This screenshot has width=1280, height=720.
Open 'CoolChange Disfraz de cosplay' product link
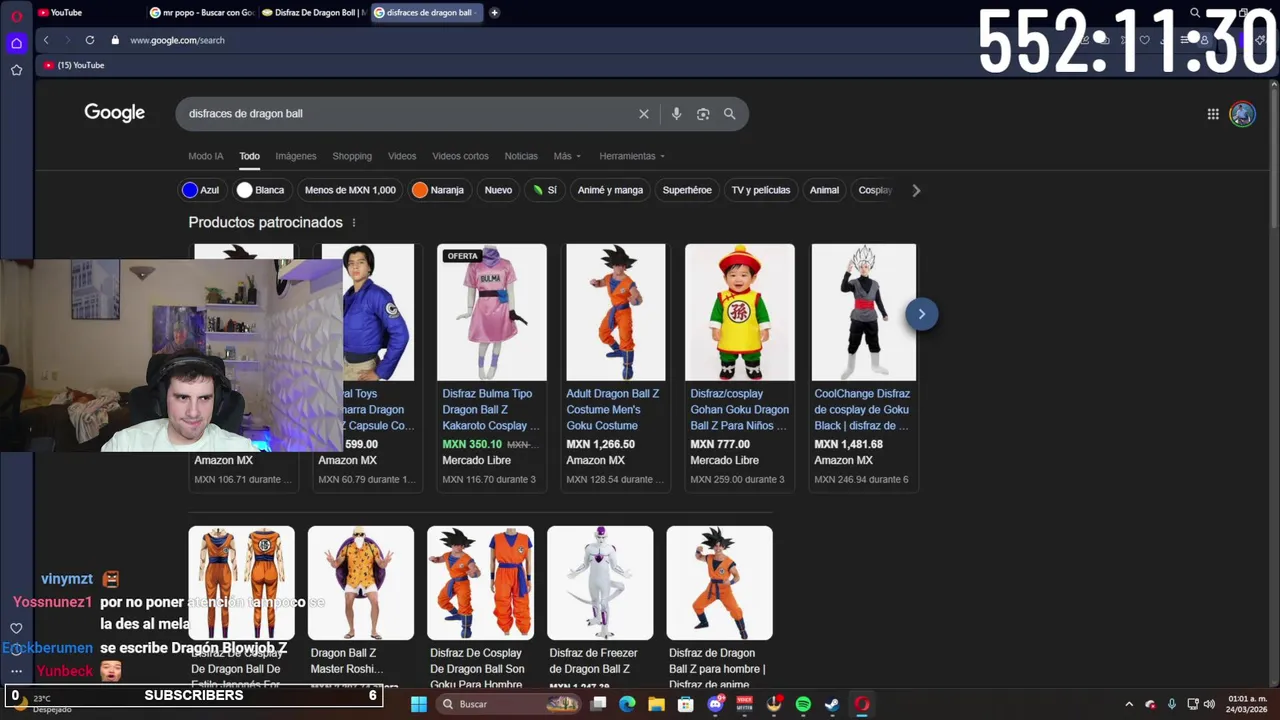(x=862, y=409)
